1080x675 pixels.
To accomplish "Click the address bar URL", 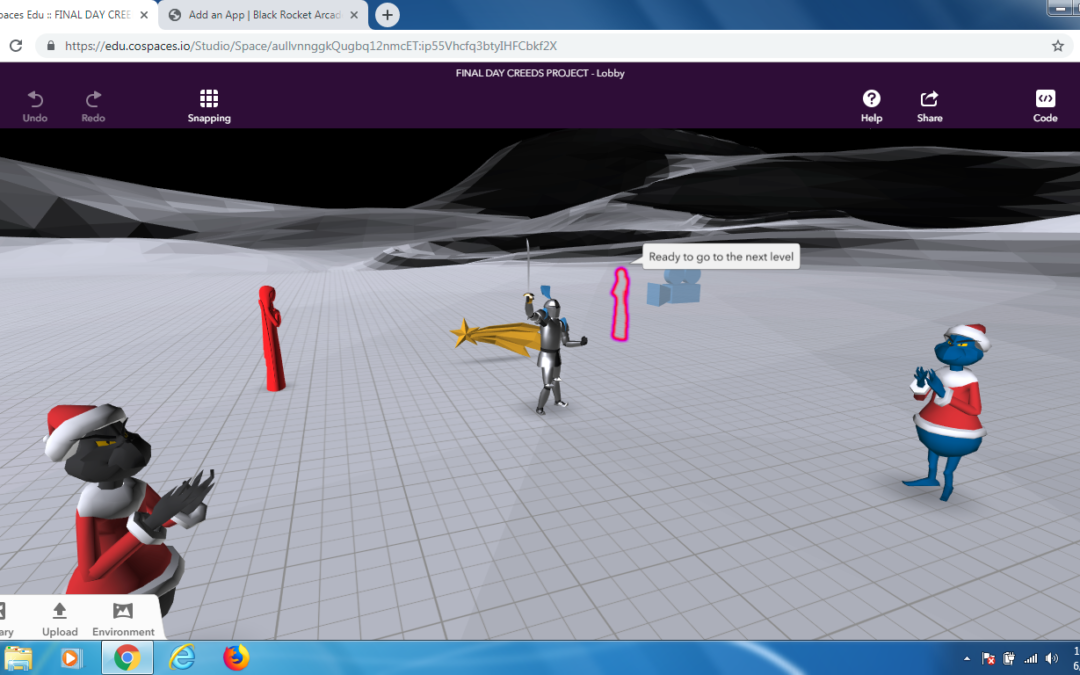I will point(311,46).
